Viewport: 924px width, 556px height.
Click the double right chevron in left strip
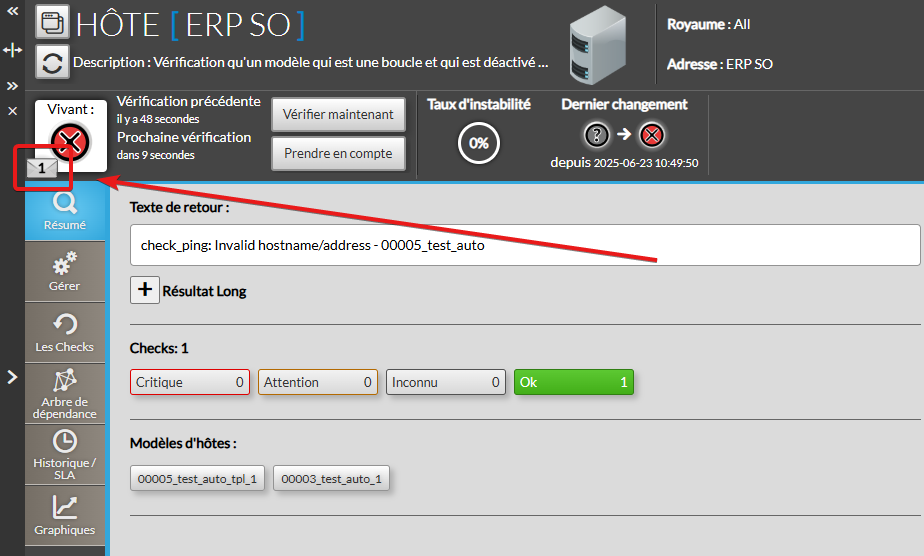(13, 86)
